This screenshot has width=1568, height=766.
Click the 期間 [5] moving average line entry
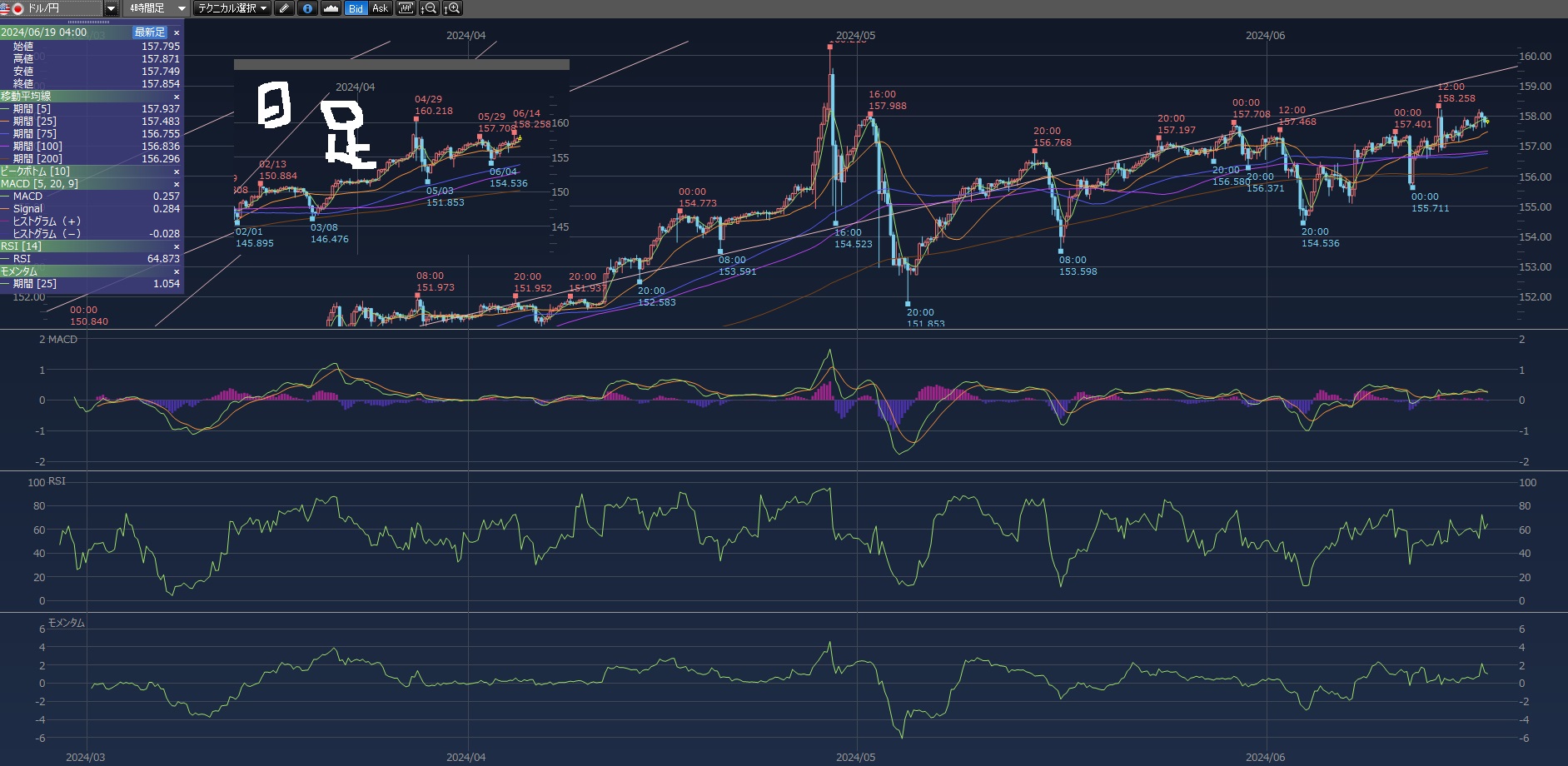[32, 109]
